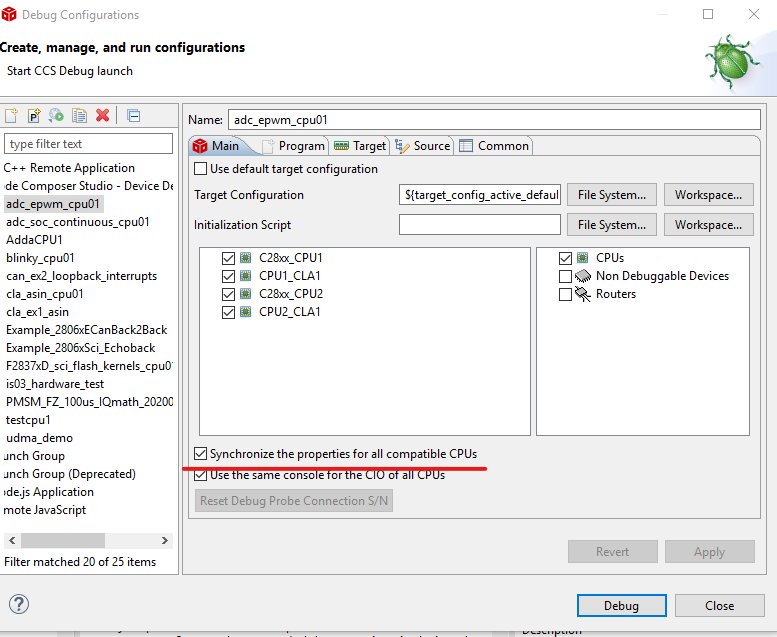Select testcpu1 configuration

point(28,420)
